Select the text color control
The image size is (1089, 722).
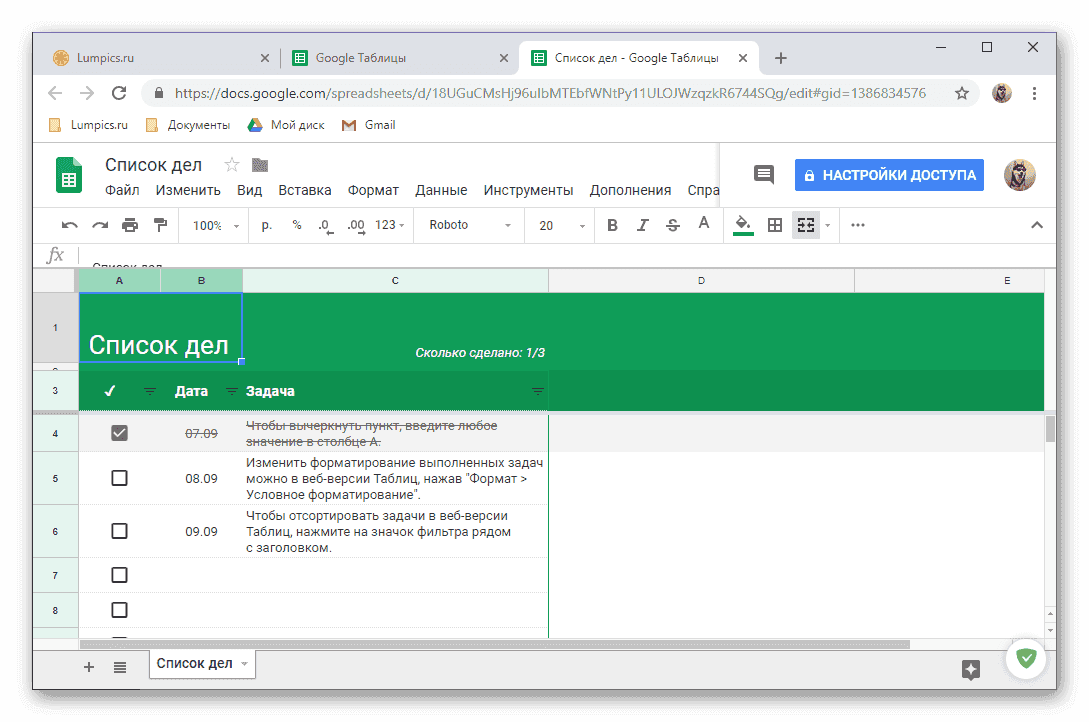click(x=703, y=225)
